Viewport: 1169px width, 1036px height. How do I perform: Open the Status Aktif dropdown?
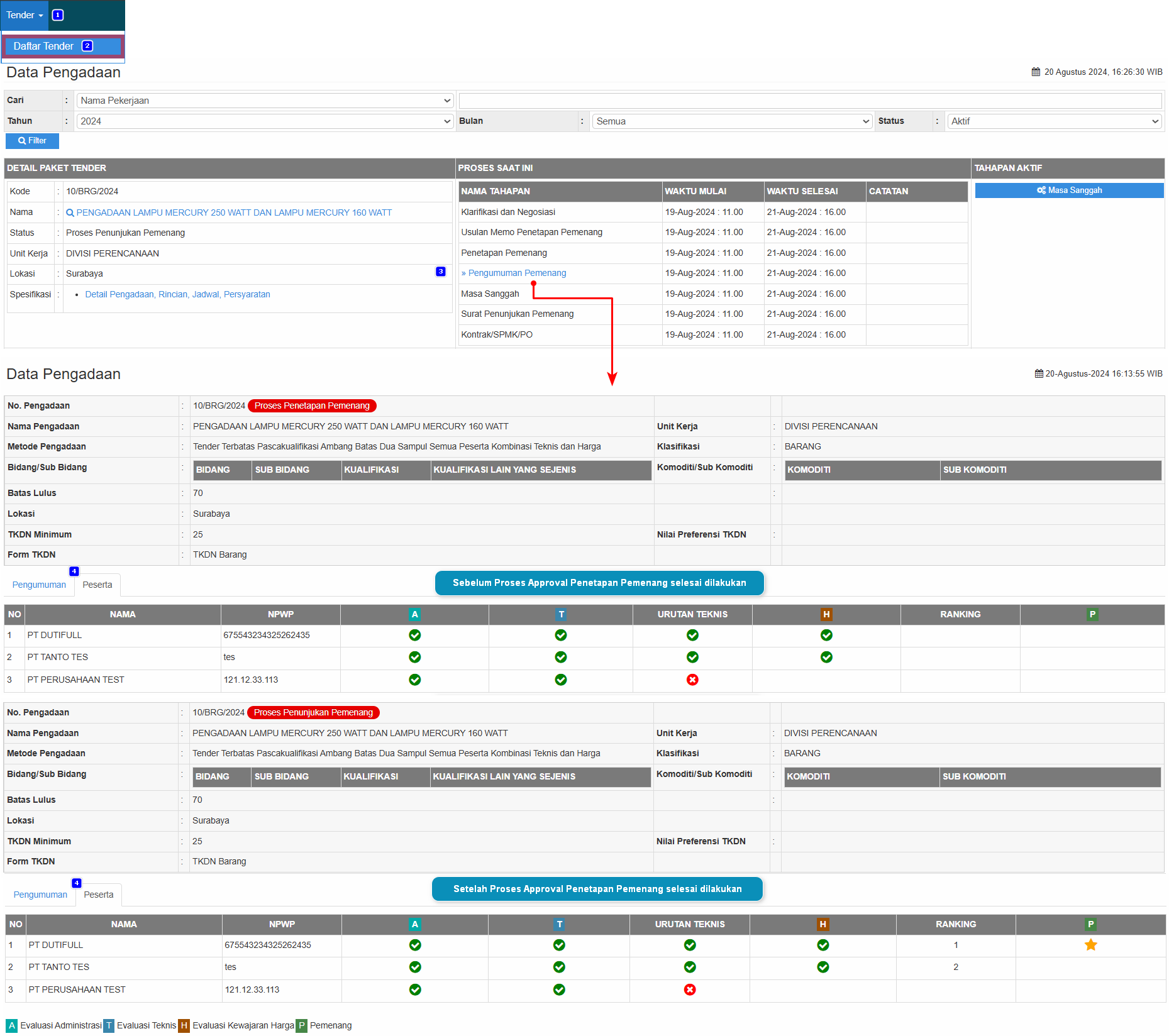point(1054,121)
